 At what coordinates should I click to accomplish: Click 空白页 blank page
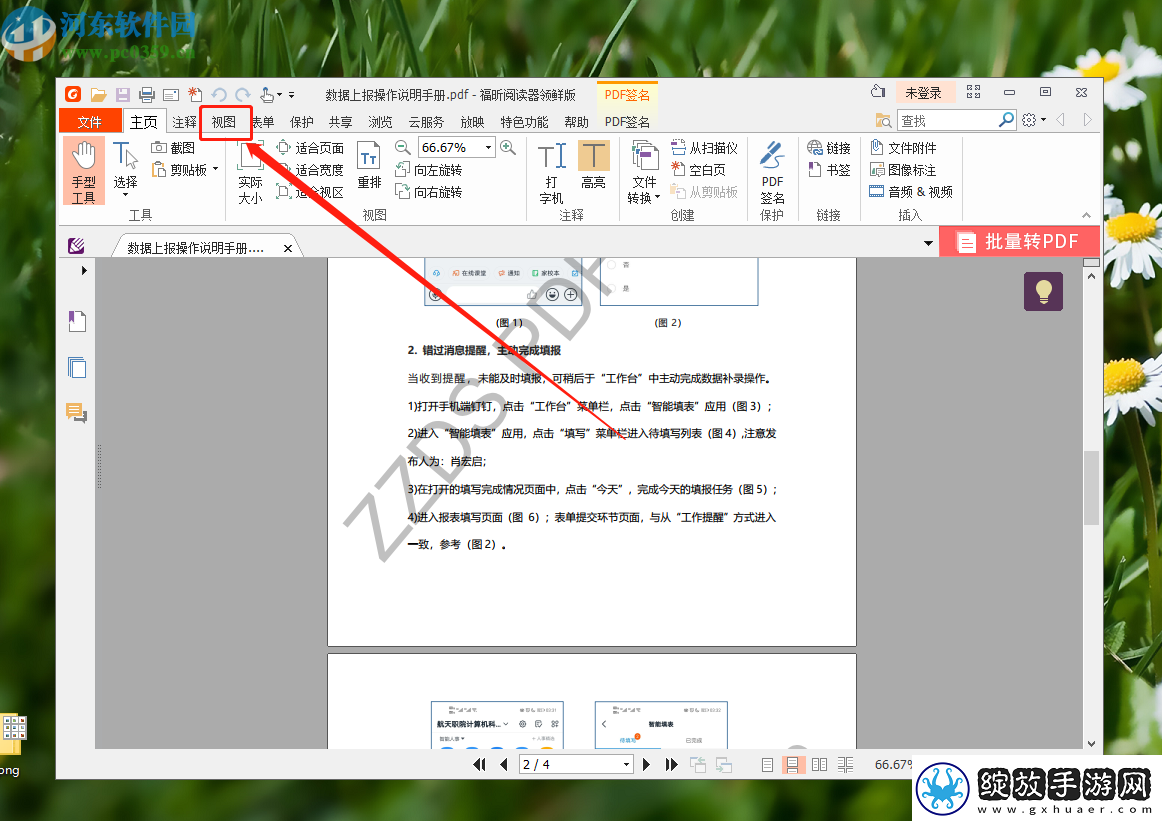[x=697, y=170]
